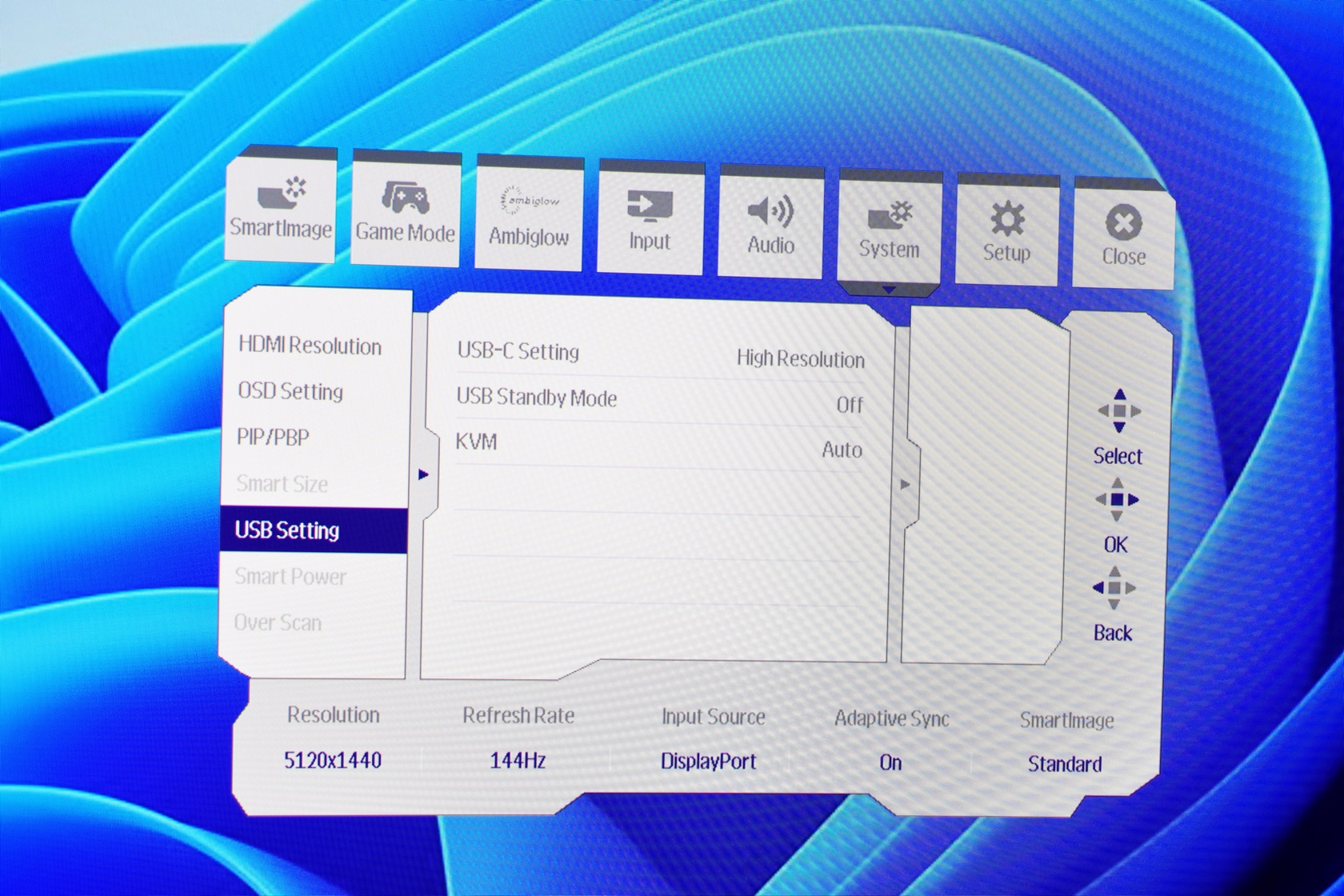The image size is (1344, 896).
Task: Open the Game Mode controller icon
Action: pos(406,197)
